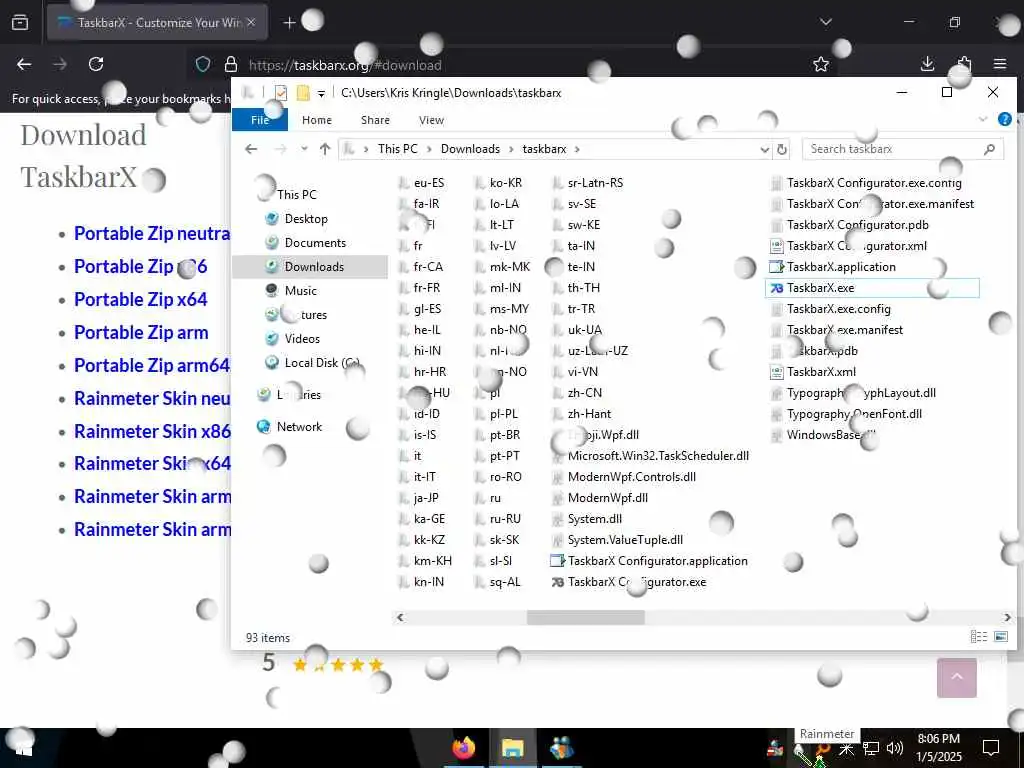The width and height of the screenshot is (1024, 768).
Task: Click the chevron after taskbarx in breadcrumb
Action: point(577,150)
